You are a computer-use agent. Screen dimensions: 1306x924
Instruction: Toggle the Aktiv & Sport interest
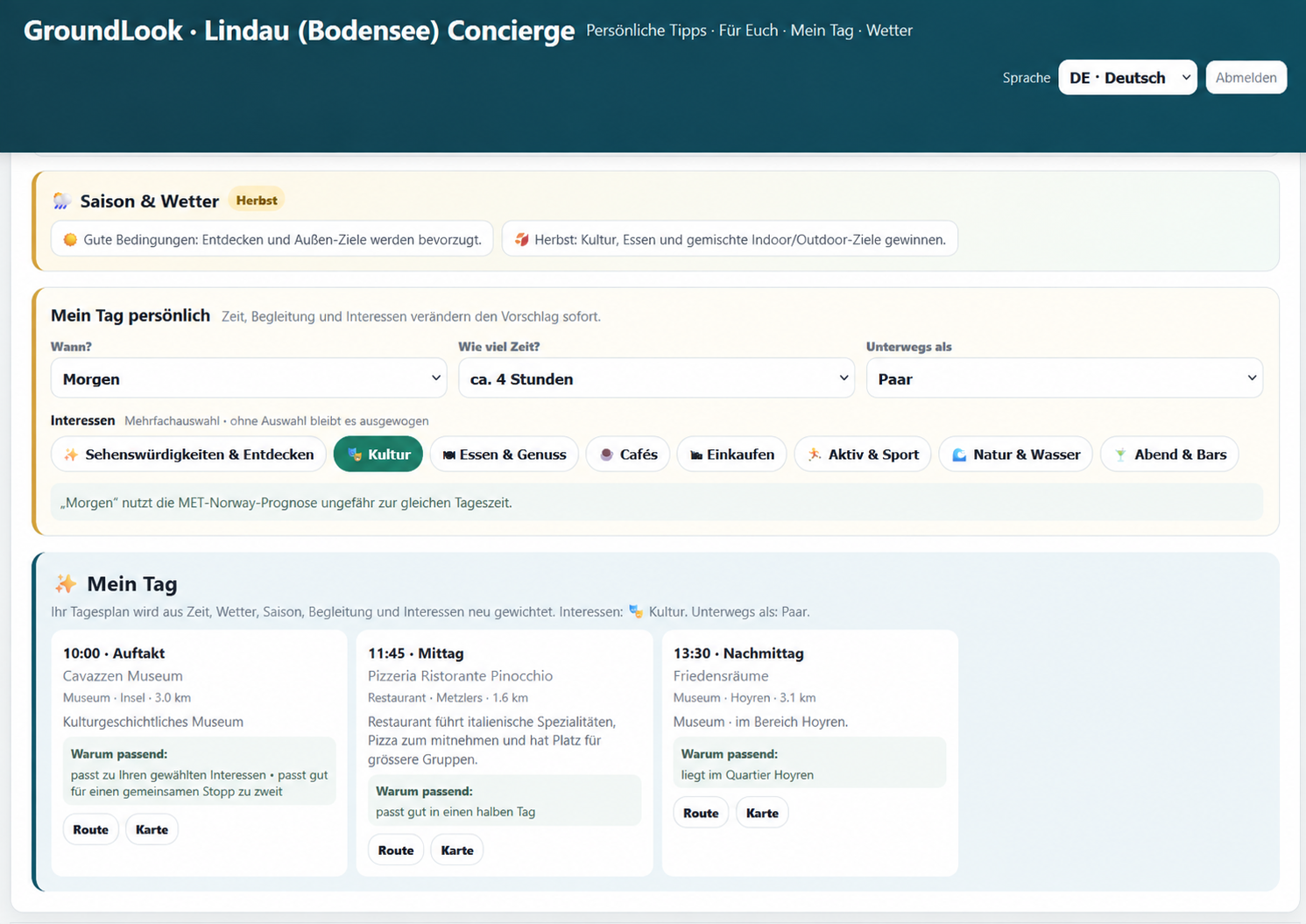coord(863,454)
